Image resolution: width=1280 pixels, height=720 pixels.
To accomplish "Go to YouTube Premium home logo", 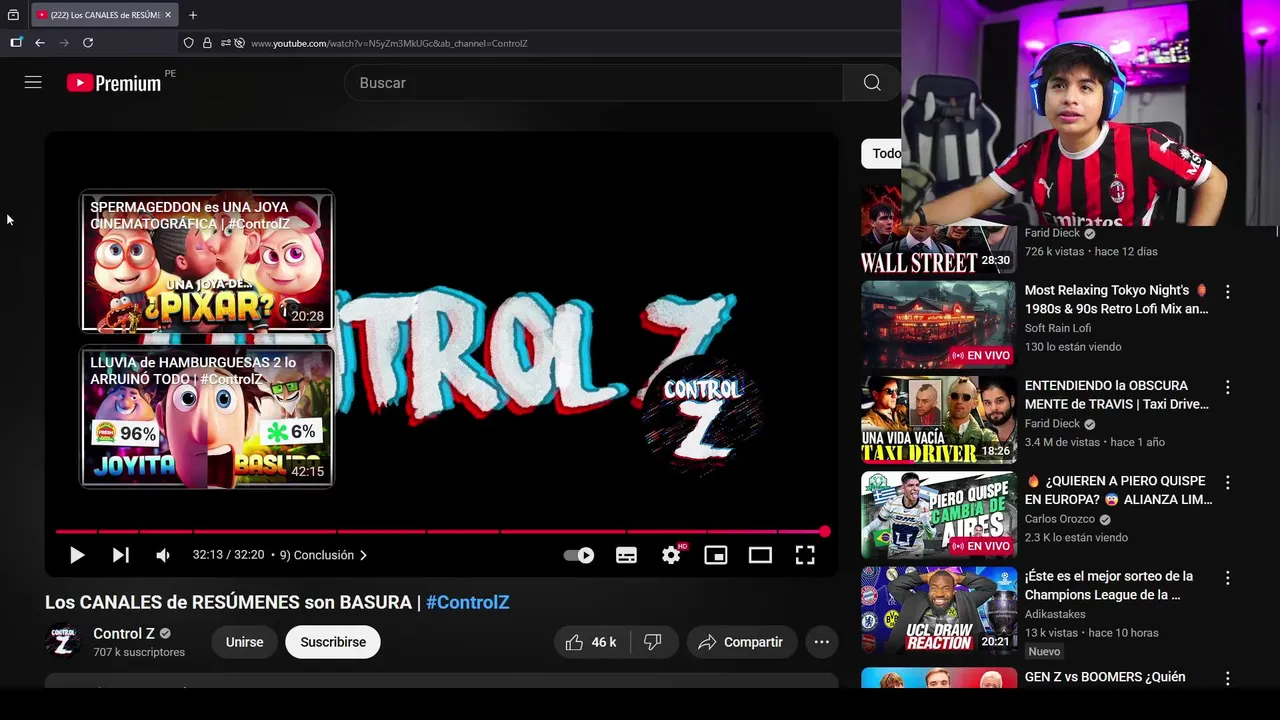I will pos(114,83).
